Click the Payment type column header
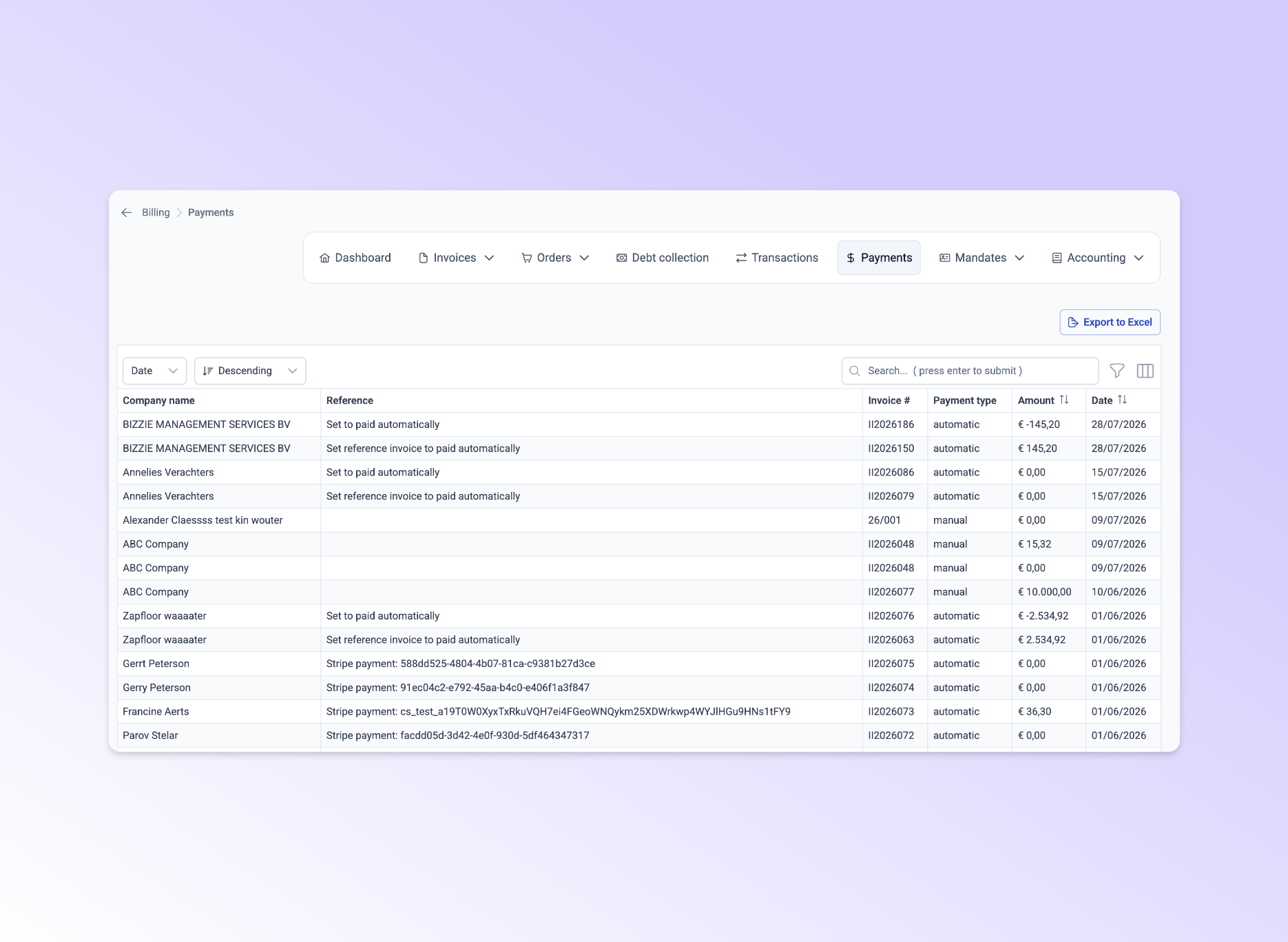 point(964,400)
